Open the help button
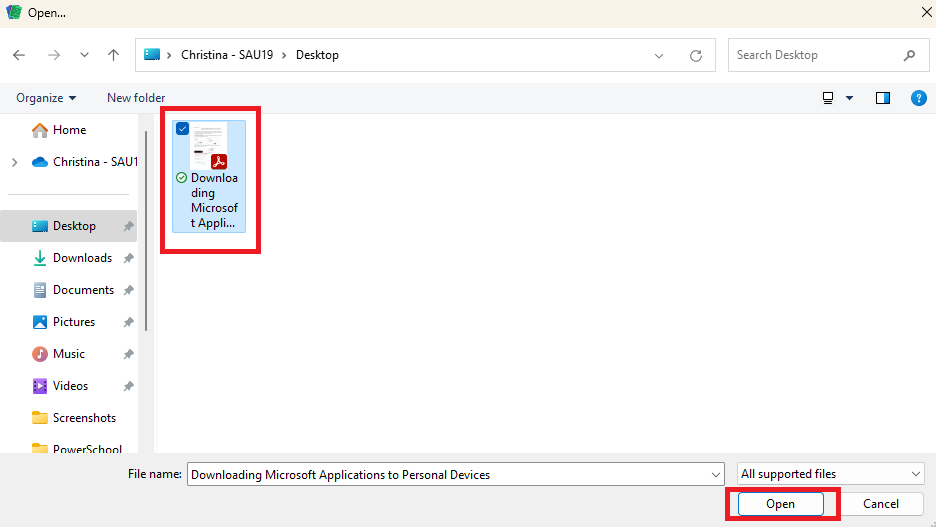The image size is (936, 527). click(x=919, y=98)
